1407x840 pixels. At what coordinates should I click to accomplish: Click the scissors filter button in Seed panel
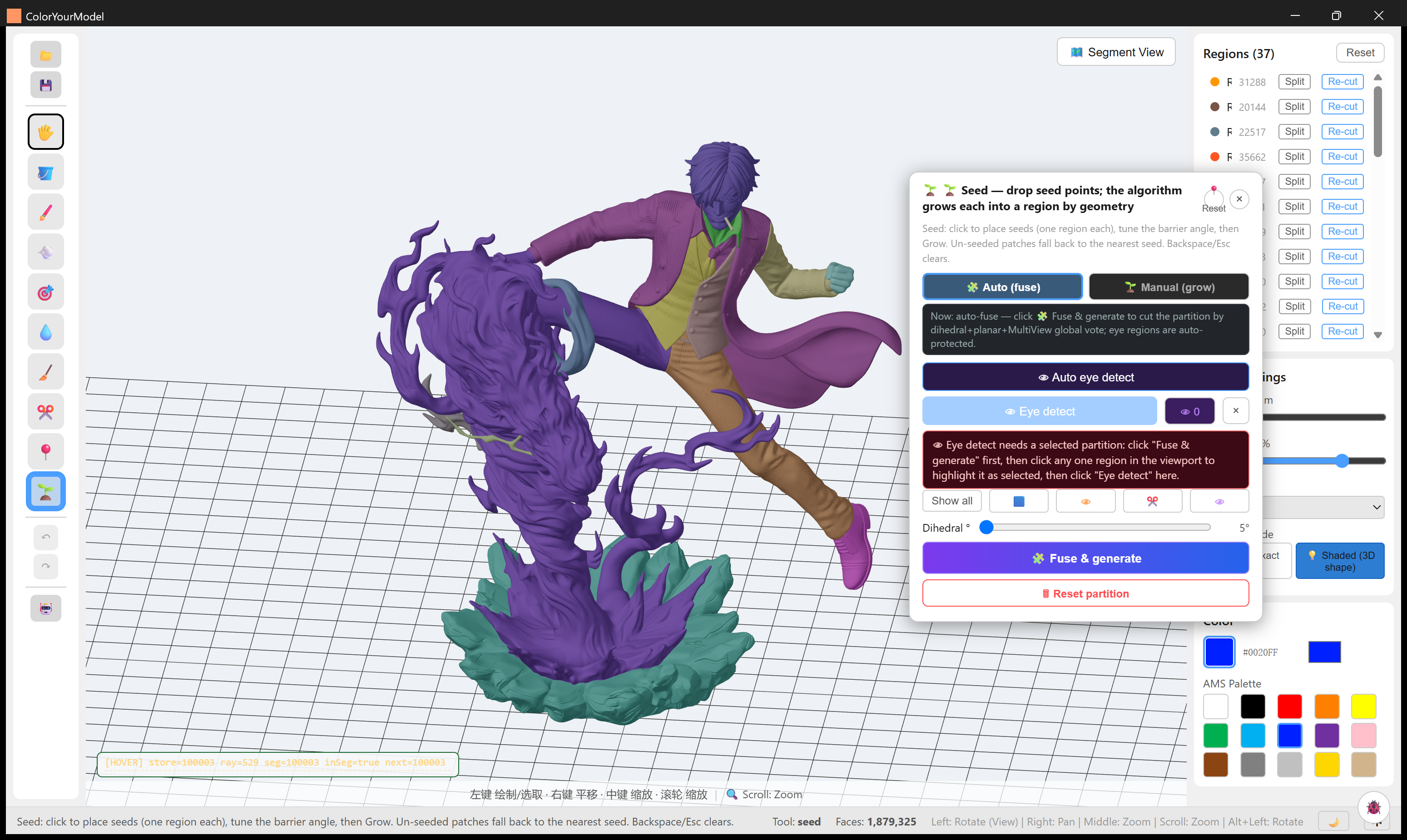(1152, 501)
